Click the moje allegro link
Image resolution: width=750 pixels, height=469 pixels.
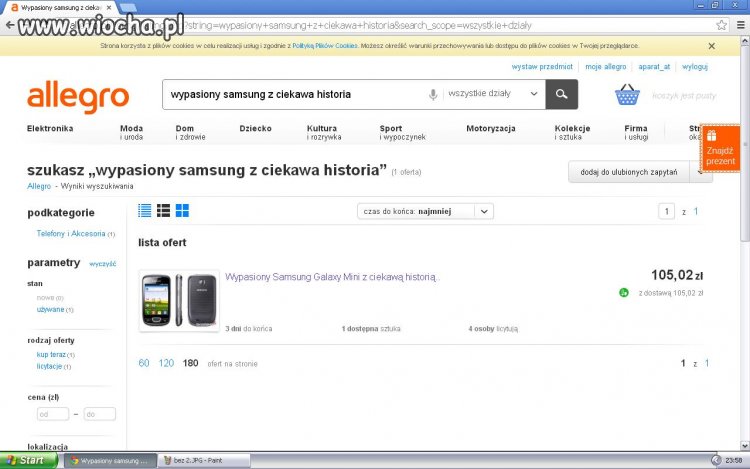[x=606, y=66]
